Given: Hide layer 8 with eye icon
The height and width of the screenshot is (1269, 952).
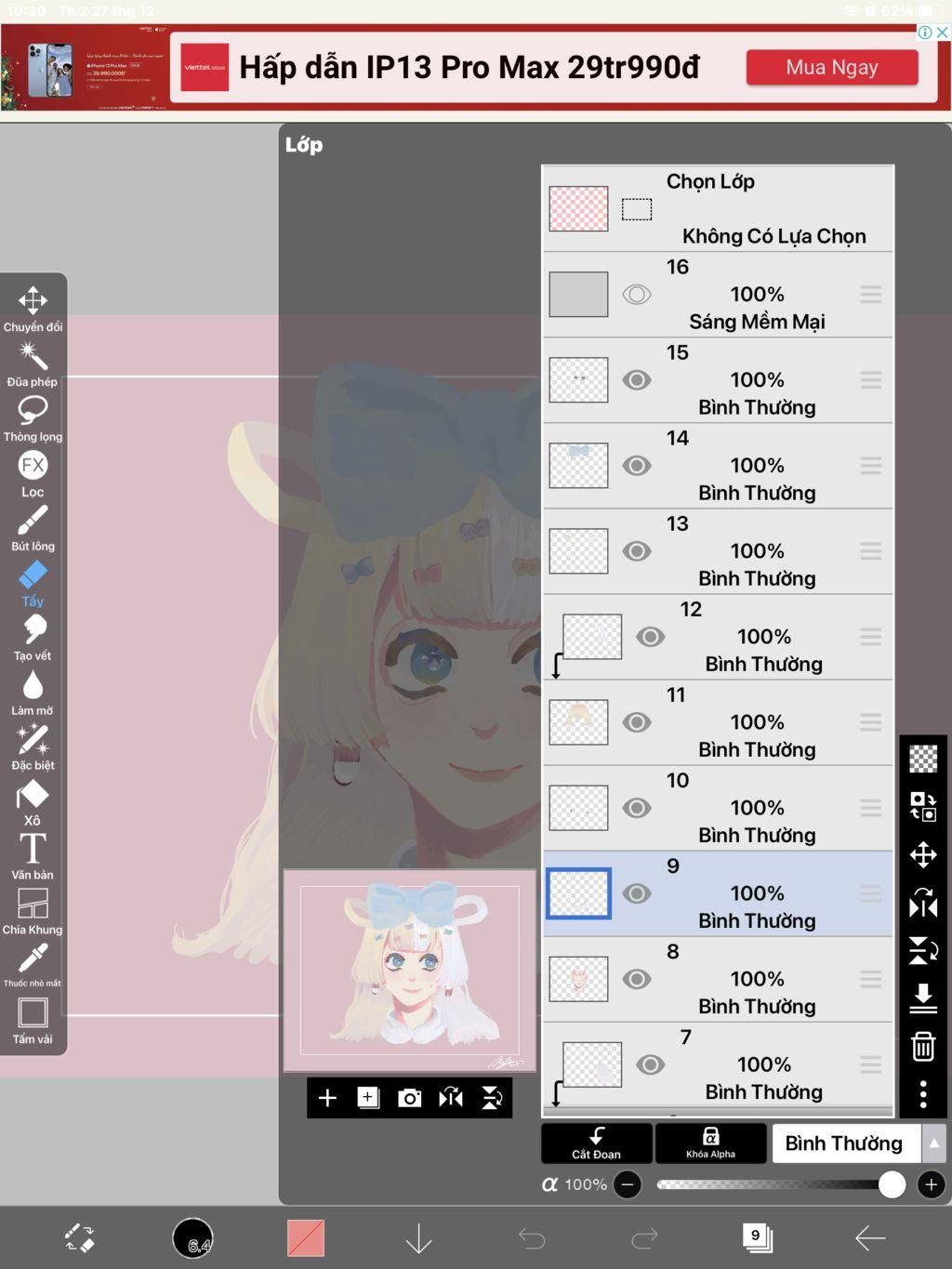Looking at the screenshot, I should [x=637, y=979].
